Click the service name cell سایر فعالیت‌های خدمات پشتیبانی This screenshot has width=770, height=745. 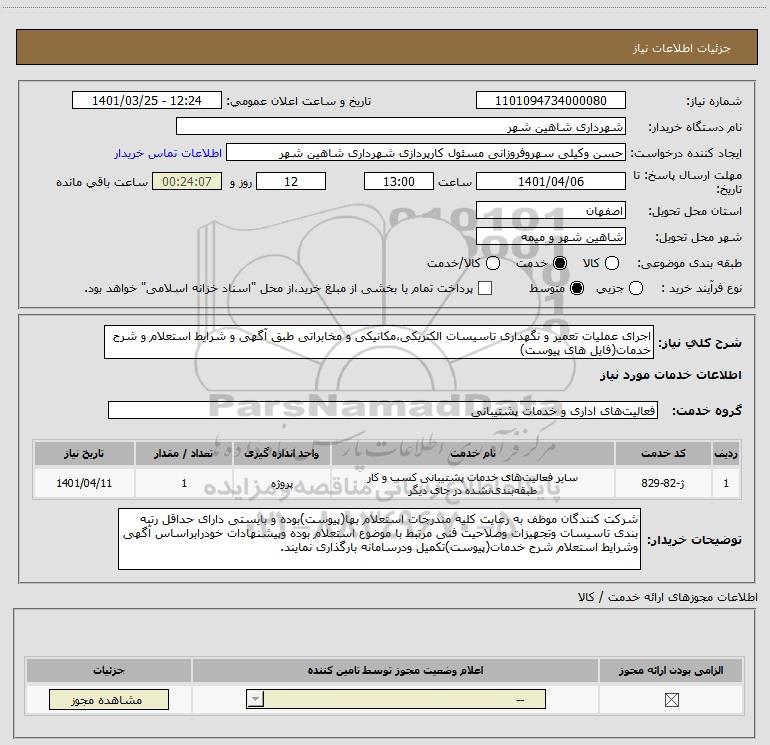[x=473, y=483]
